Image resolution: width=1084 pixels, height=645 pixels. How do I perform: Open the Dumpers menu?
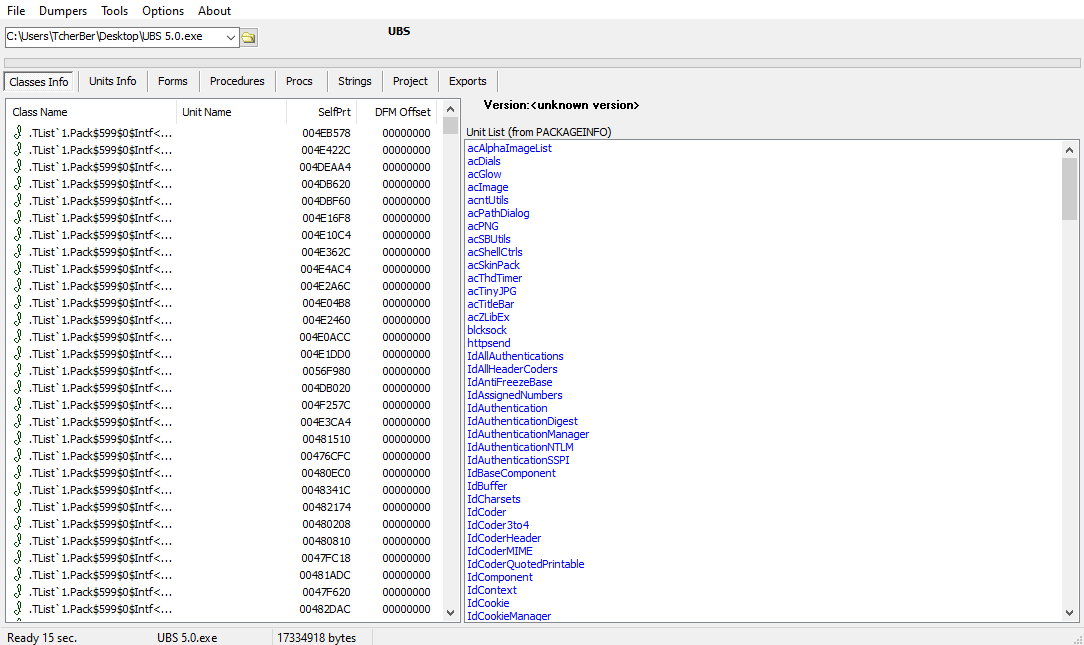click(63, 11)
